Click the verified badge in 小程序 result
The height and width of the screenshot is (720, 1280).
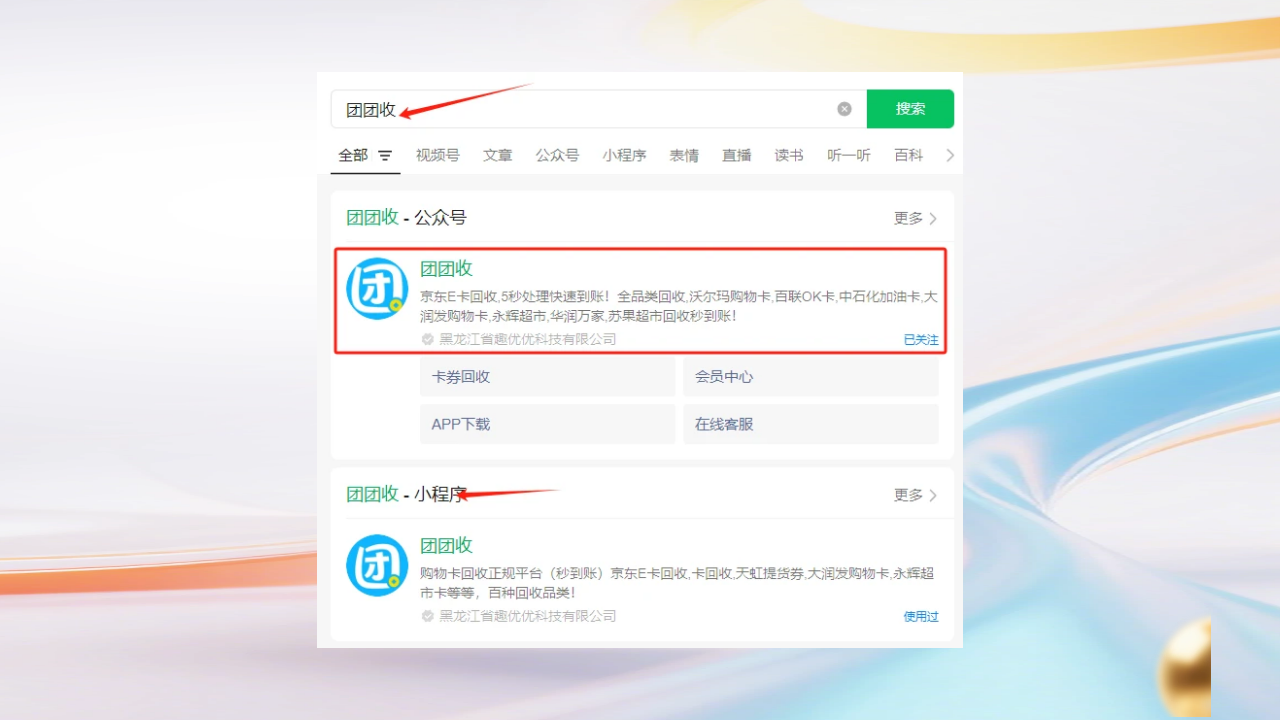(428, 616)
